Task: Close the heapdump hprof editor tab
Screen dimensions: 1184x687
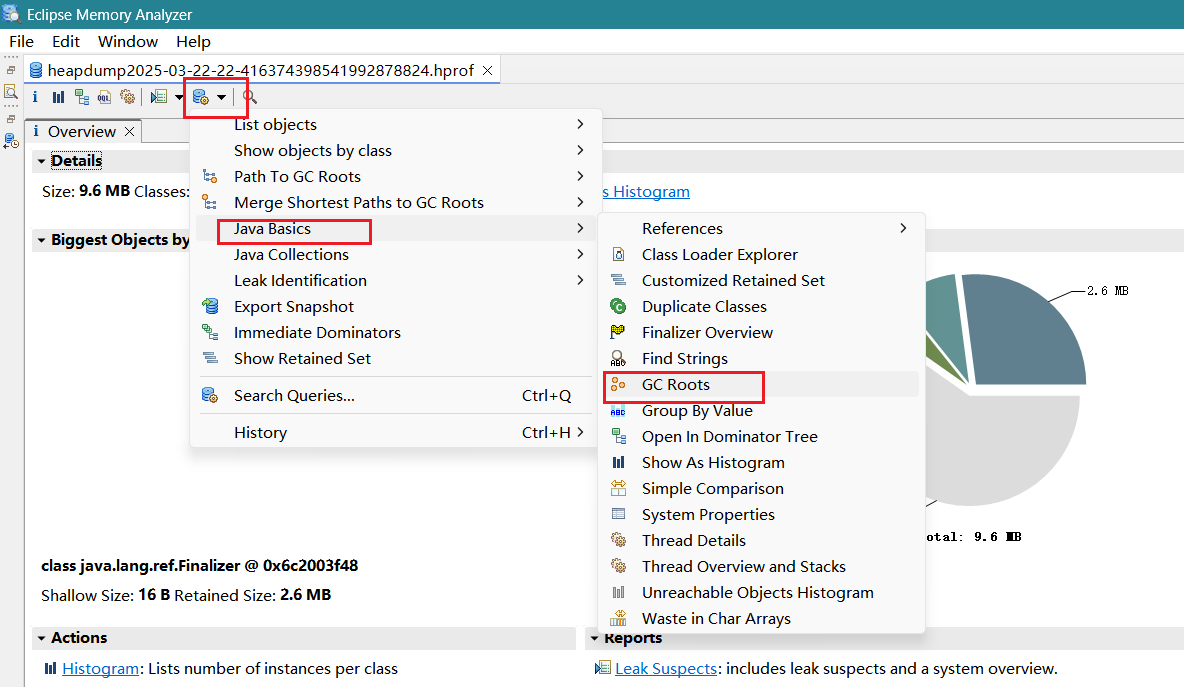Action: pos(488,70)
